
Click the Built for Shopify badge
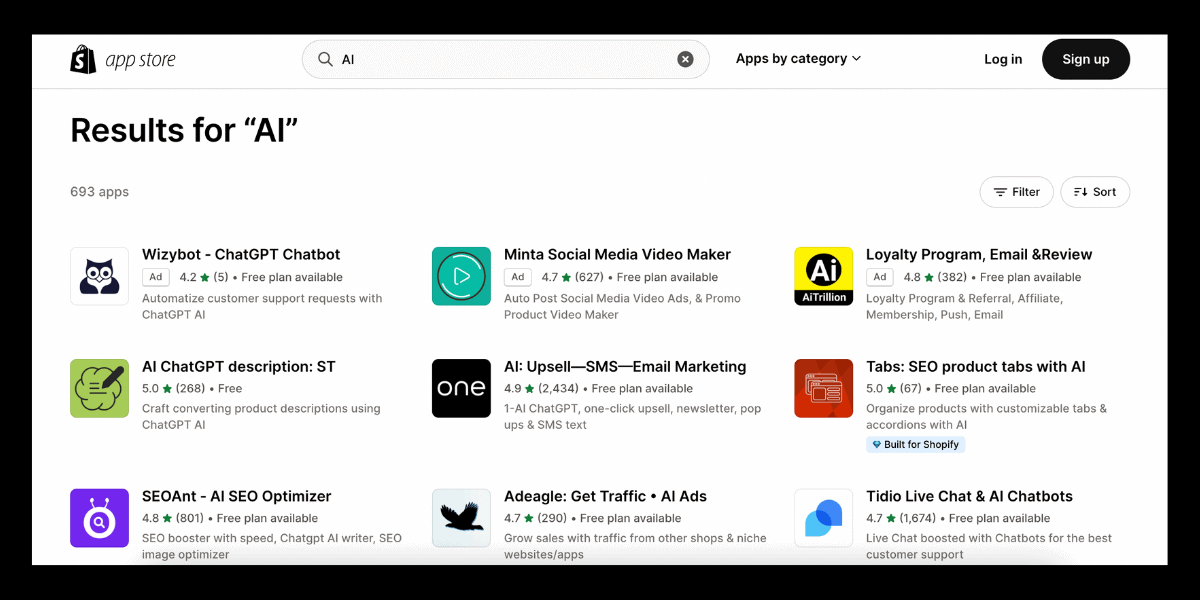pyautogui.click(x=915, y=445)
